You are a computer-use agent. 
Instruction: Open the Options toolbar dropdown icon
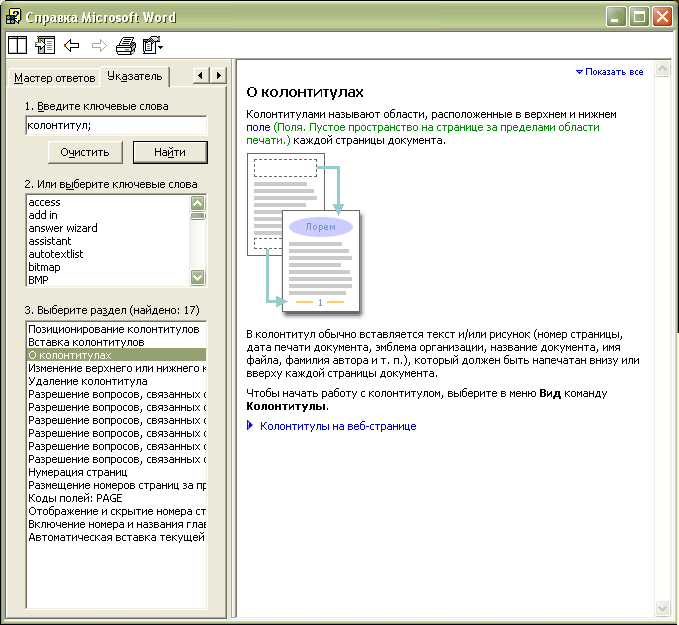click(152, 45)
